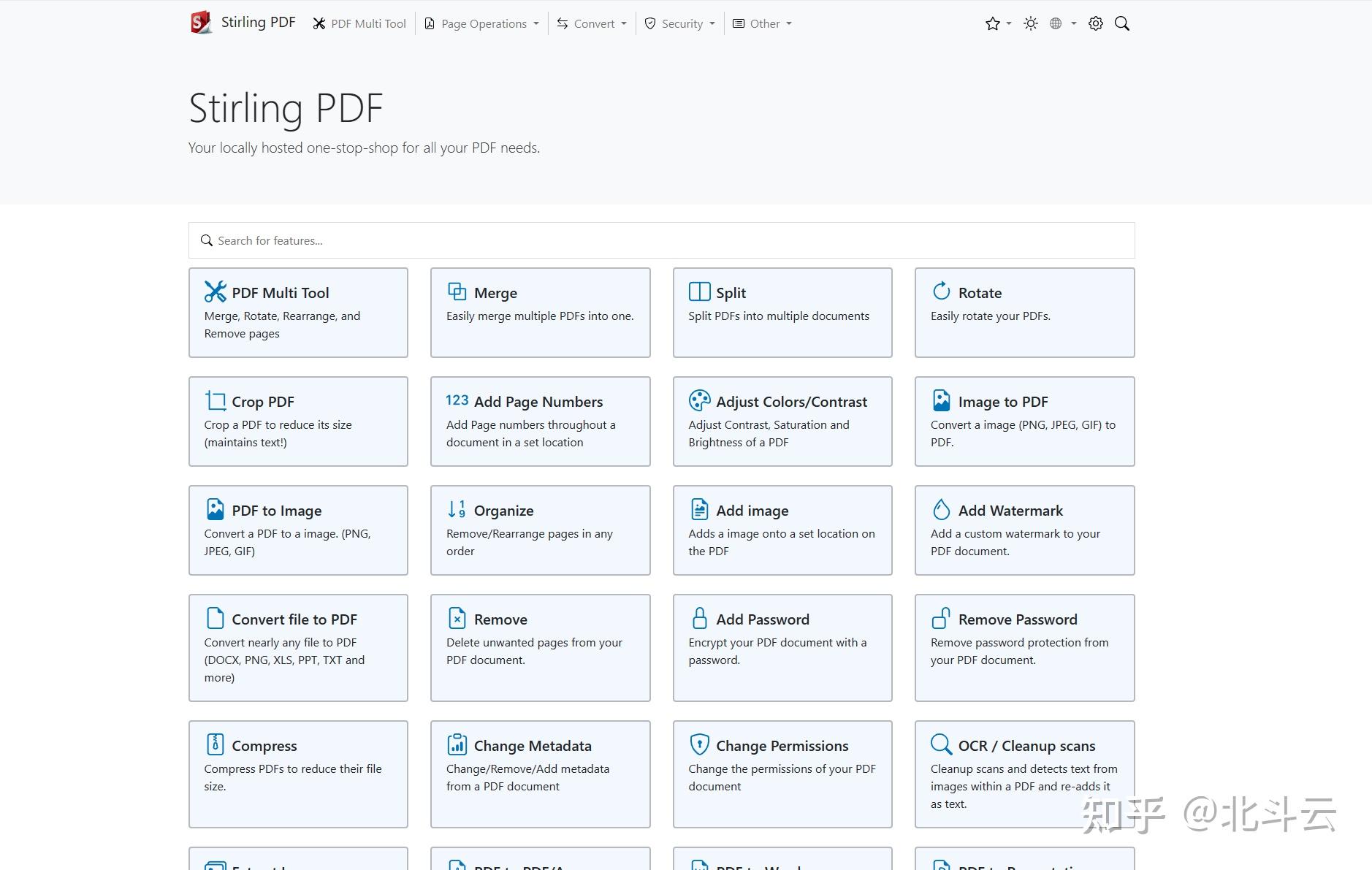
Task: Focus the Search for features field
Action: [661, 240]
